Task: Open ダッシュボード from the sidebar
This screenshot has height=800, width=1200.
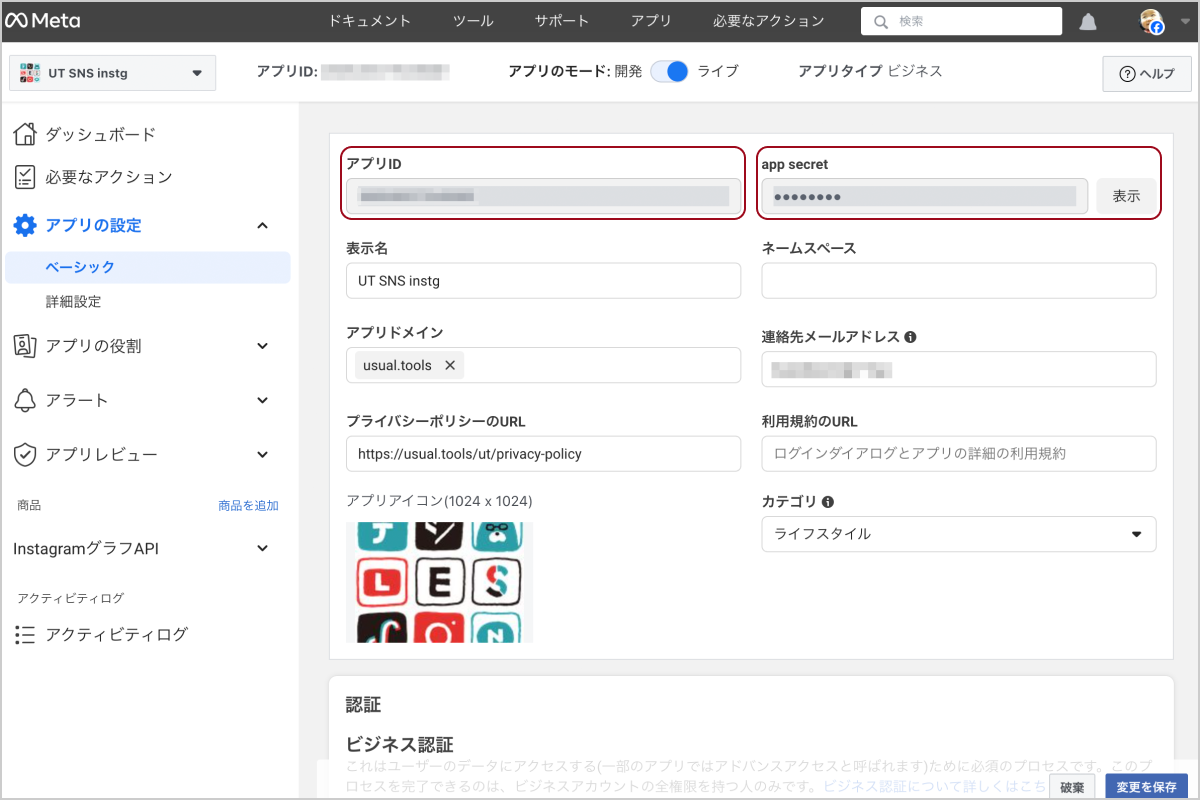Action: [x=100, y=134]
